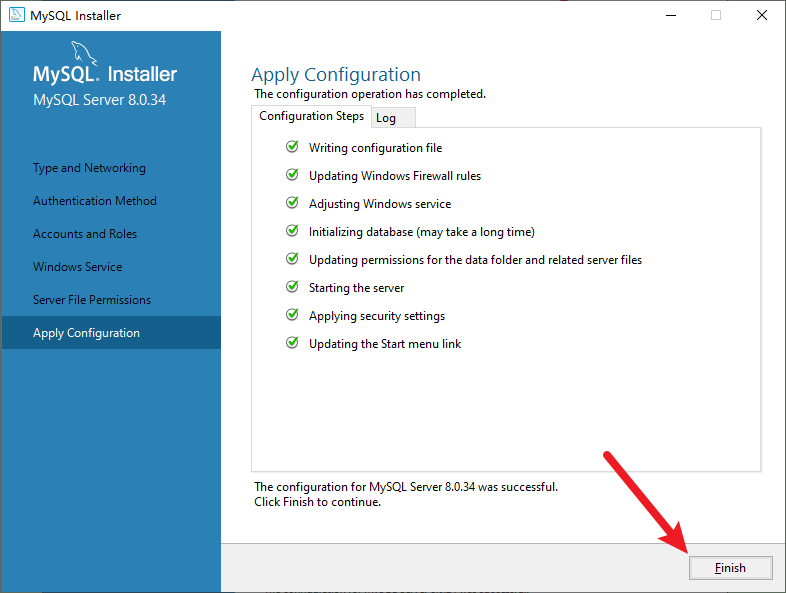Click the Finish button
The height and width of the screenshot is (593, 786).
coord(730,567)
